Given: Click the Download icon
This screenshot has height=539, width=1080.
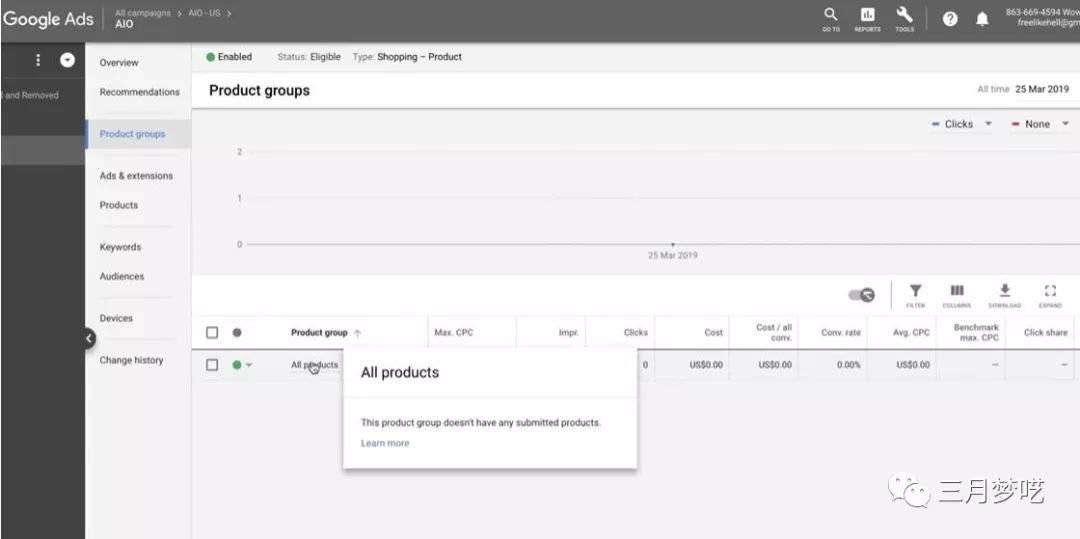Looking at the screenshot, I should (1005, 294).
